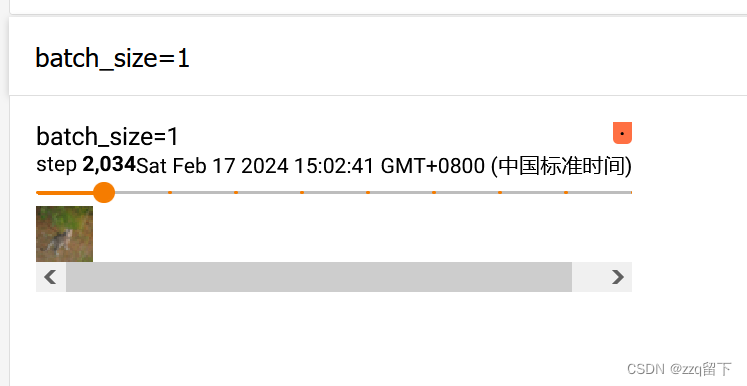Click the right arrow of horizontal scrollbar
Screen dimensions: 747x386
coord(617,277)
